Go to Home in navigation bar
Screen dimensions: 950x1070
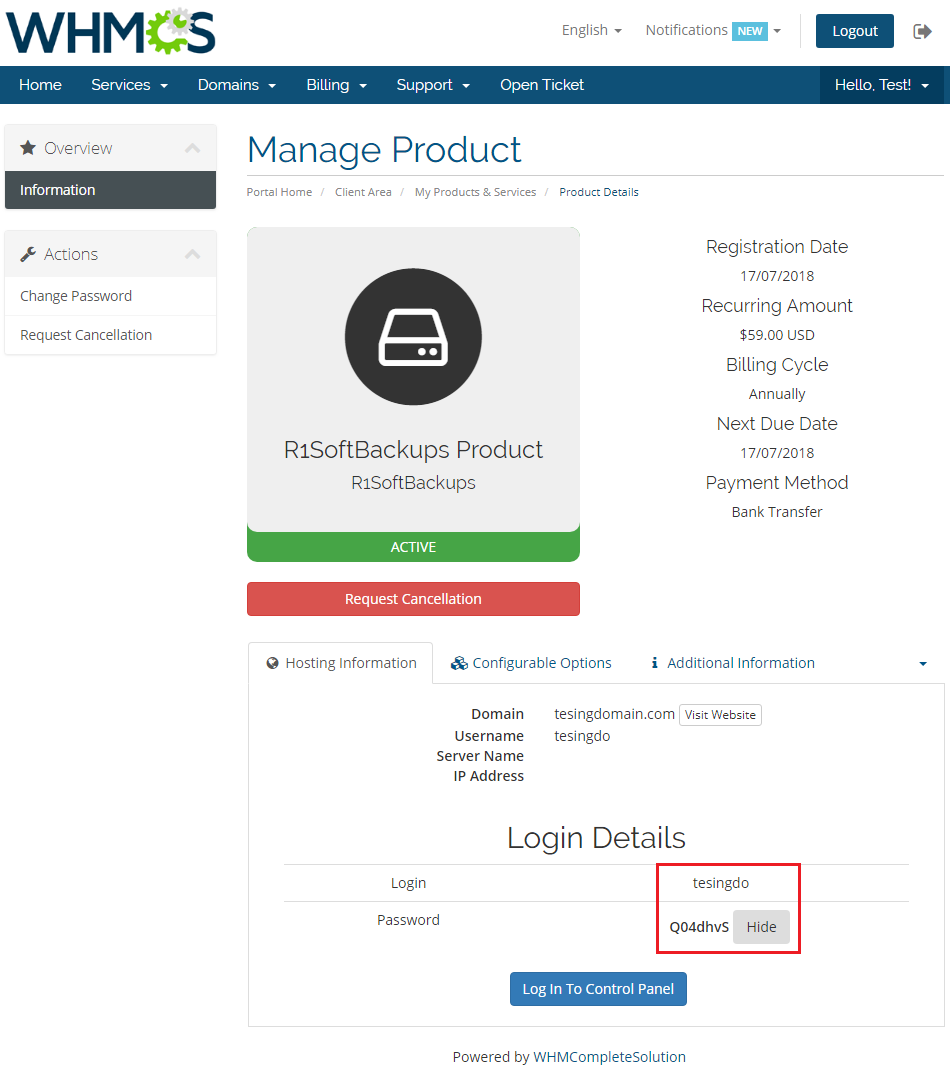pyautogui.click(x=40, y=85)
